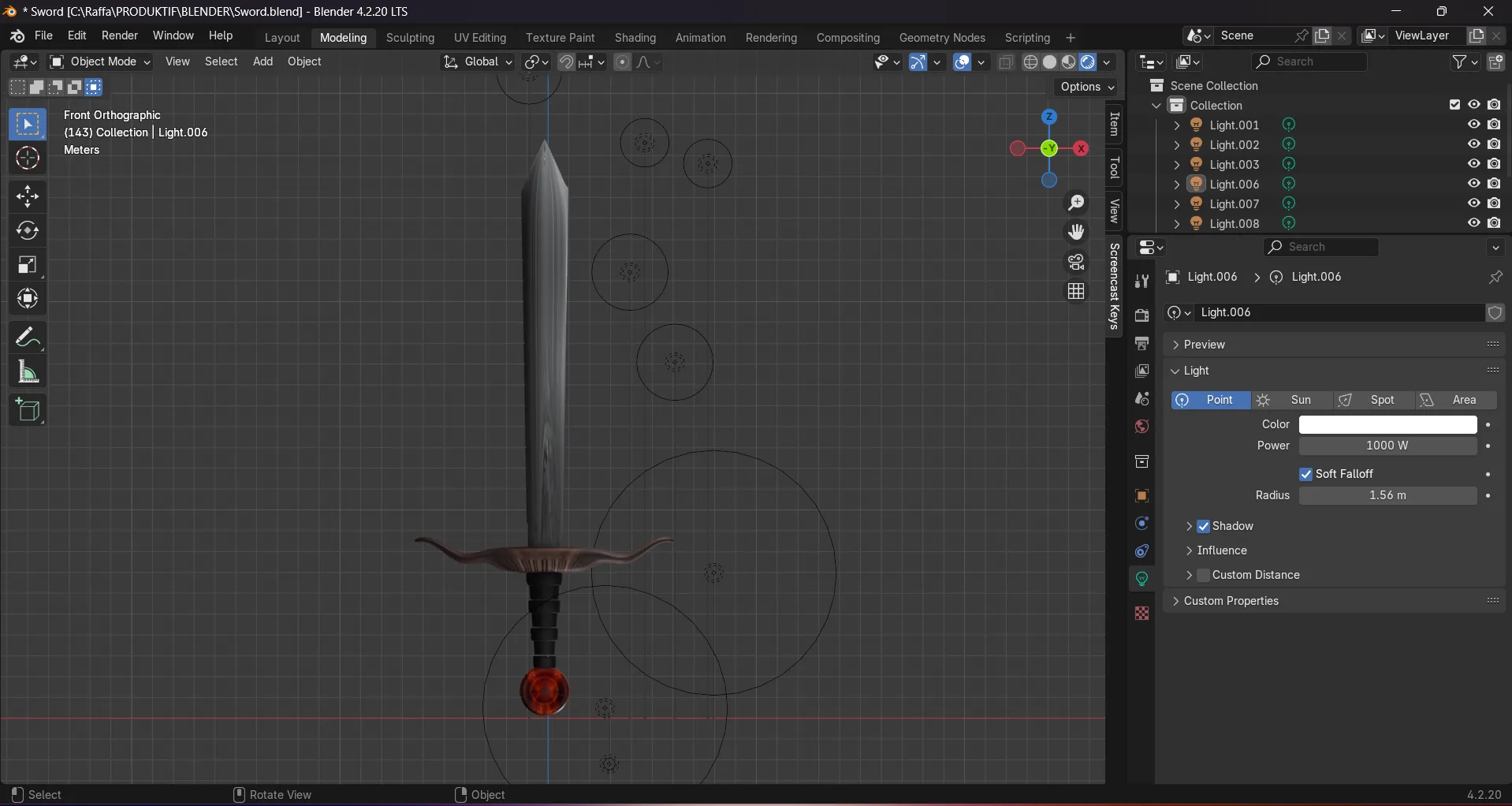
Task: Click the Pan view hand icon
Action: point(1076,232)
